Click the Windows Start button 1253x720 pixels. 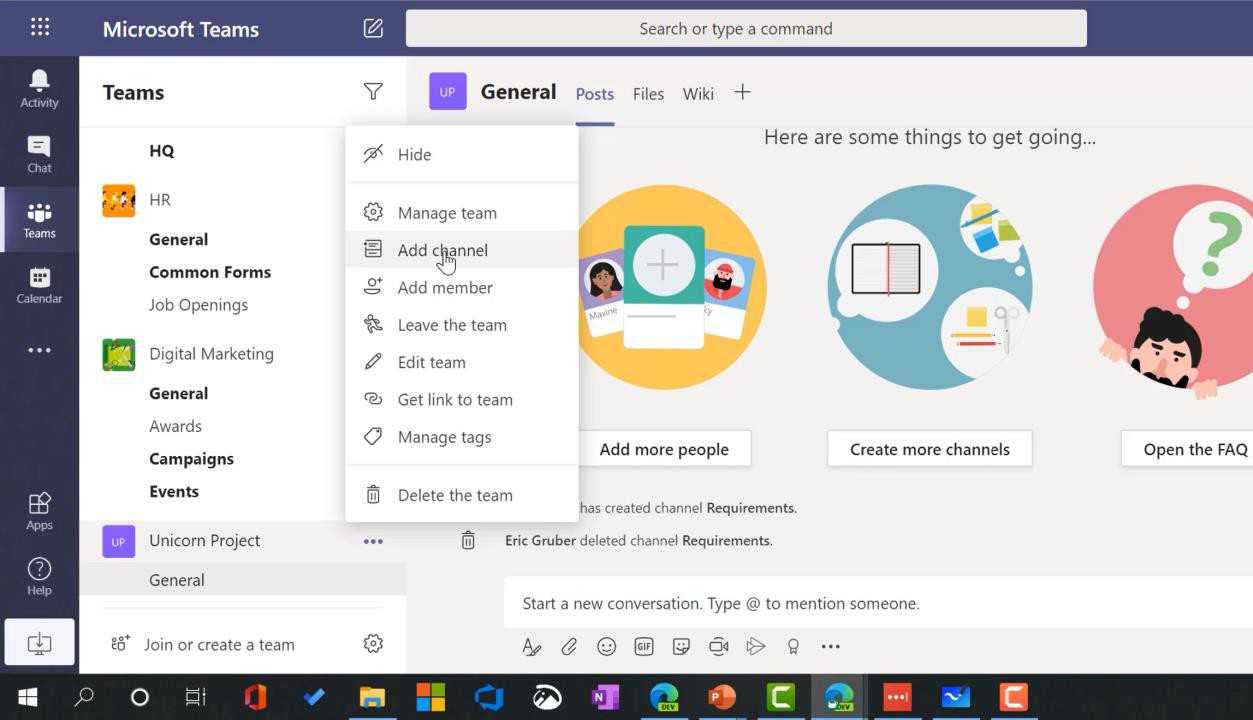[28, 697]
